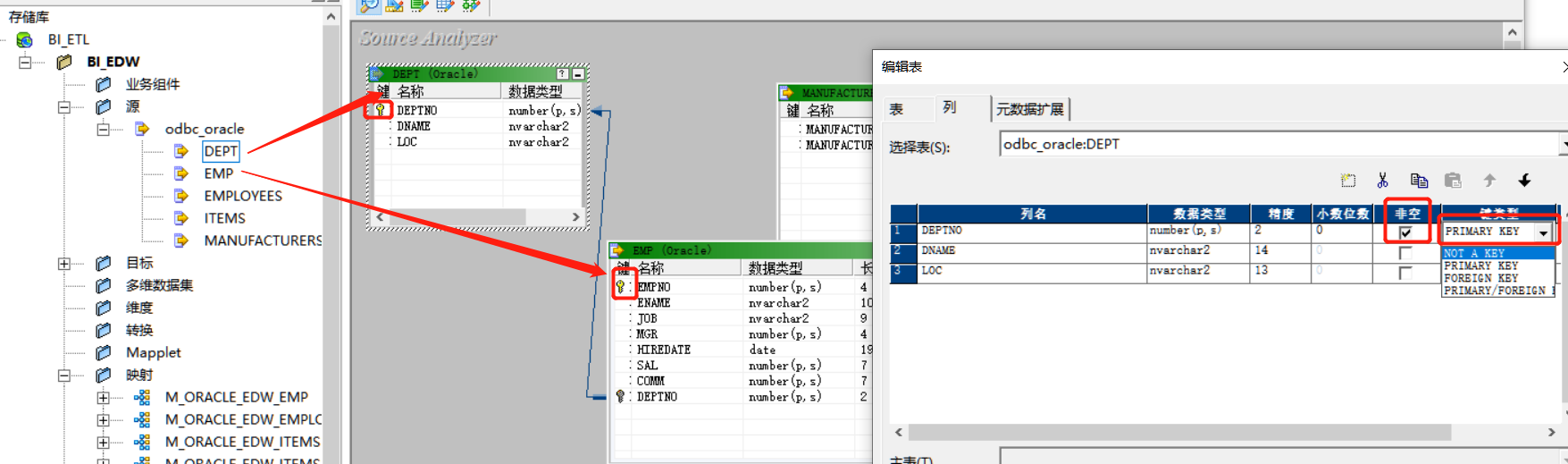Open the Mapping Designer tool in toolbar
This screenshot has width=1568, height=464.
tap(470, 5)
